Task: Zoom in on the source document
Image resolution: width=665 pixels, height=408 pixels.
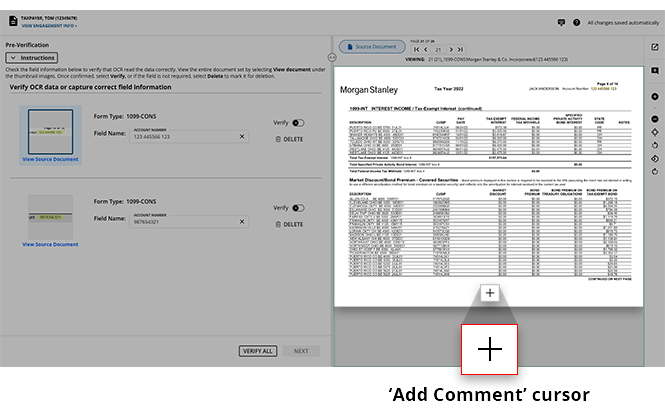Action: tap(654, 96)
